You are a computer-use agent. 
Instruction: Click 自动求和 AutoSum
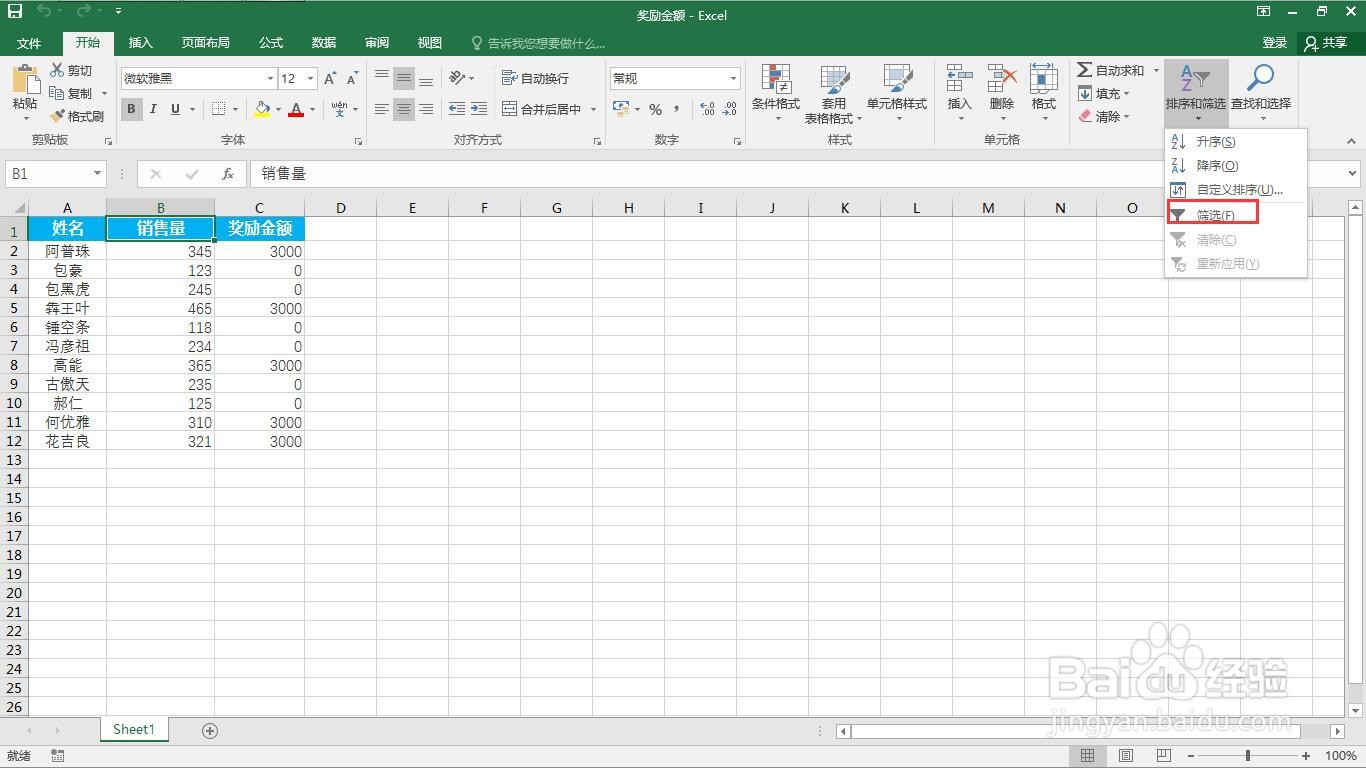coord(1110,70)
